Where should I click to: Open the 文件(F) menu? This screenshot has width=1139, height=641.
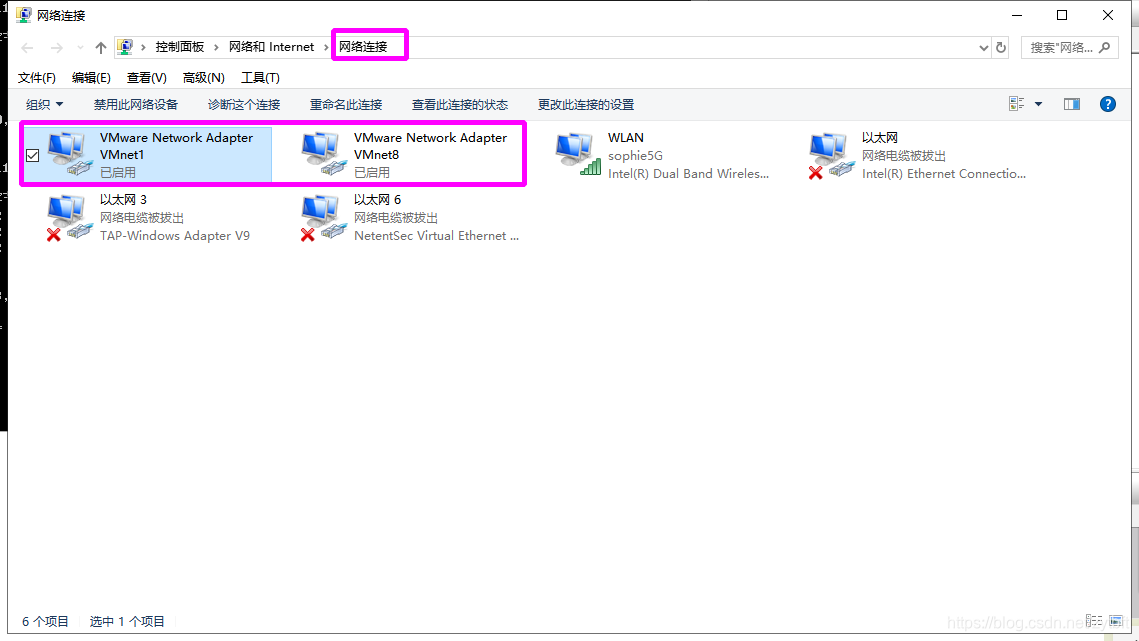(36, 78)
